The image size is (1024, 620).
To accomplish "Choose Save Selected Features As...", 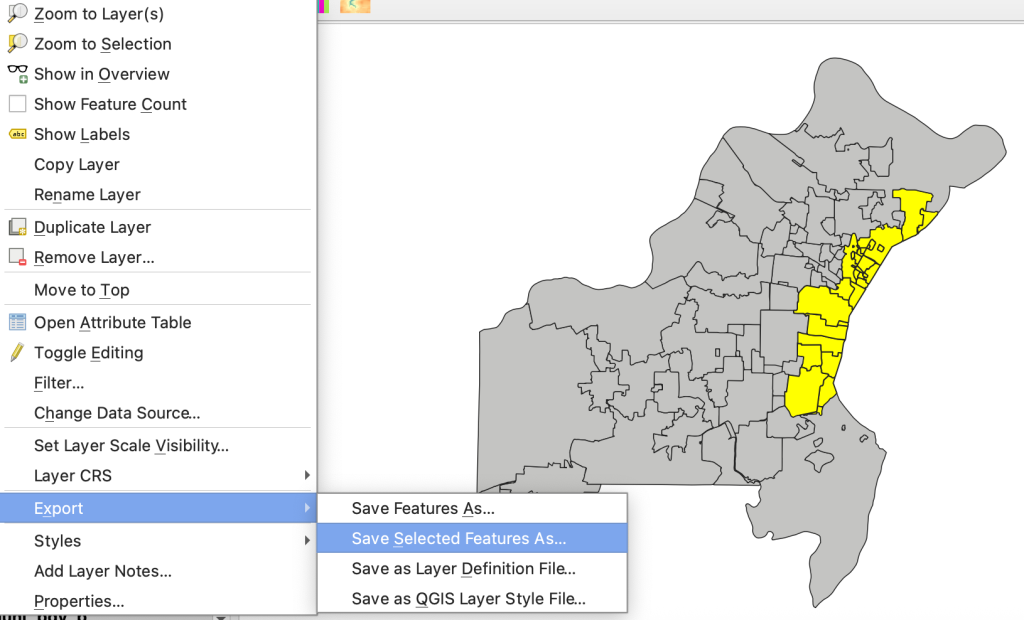I will point(458,538).
